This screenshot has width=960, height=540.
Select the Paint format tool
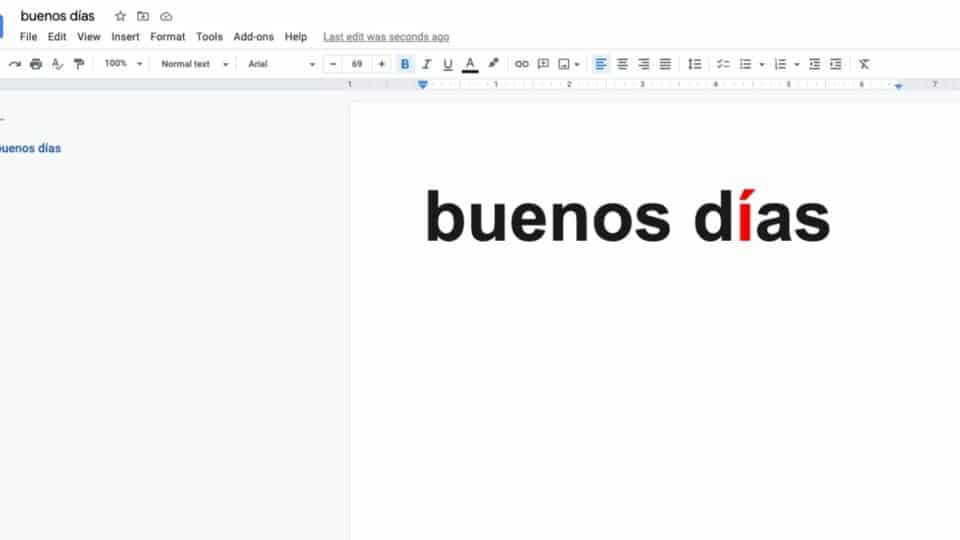pos(79,64)
